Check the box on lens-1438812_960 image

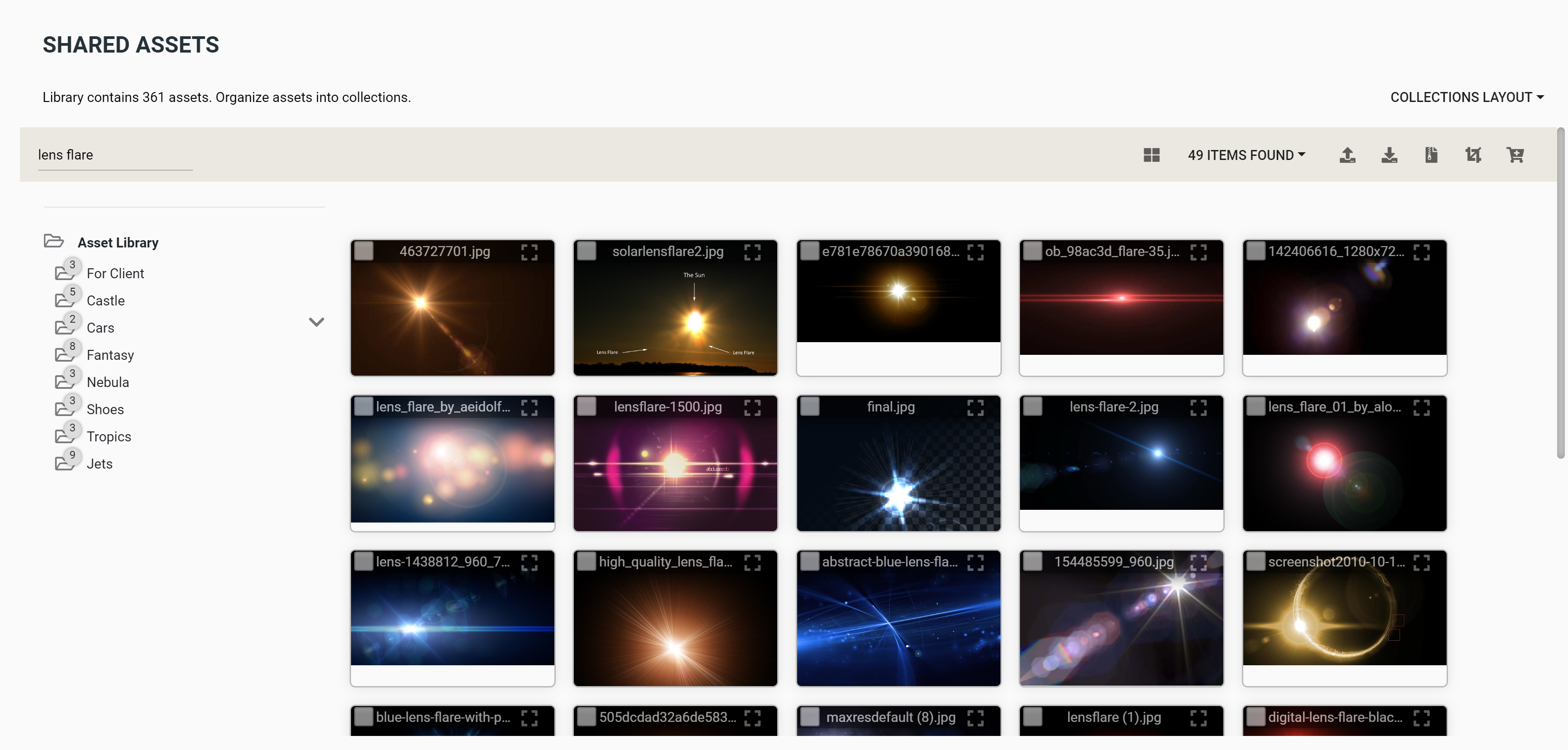pyautogui.click(x=363, y=561)
